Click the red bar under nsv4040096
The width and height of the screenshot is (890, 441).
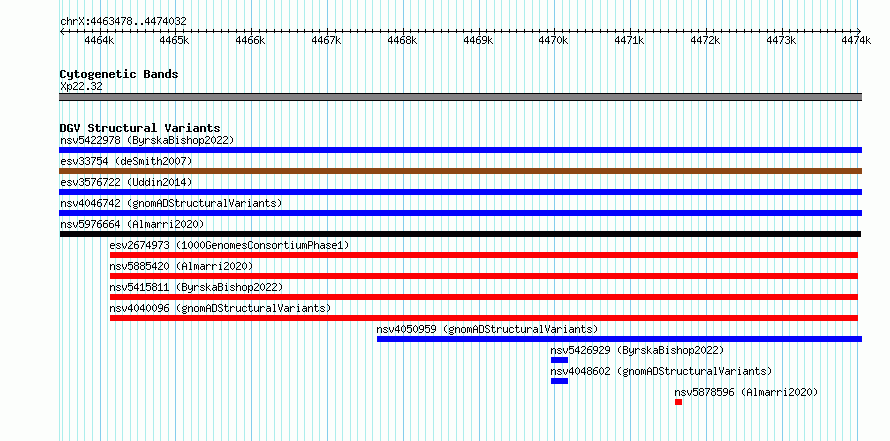(484, 318)
